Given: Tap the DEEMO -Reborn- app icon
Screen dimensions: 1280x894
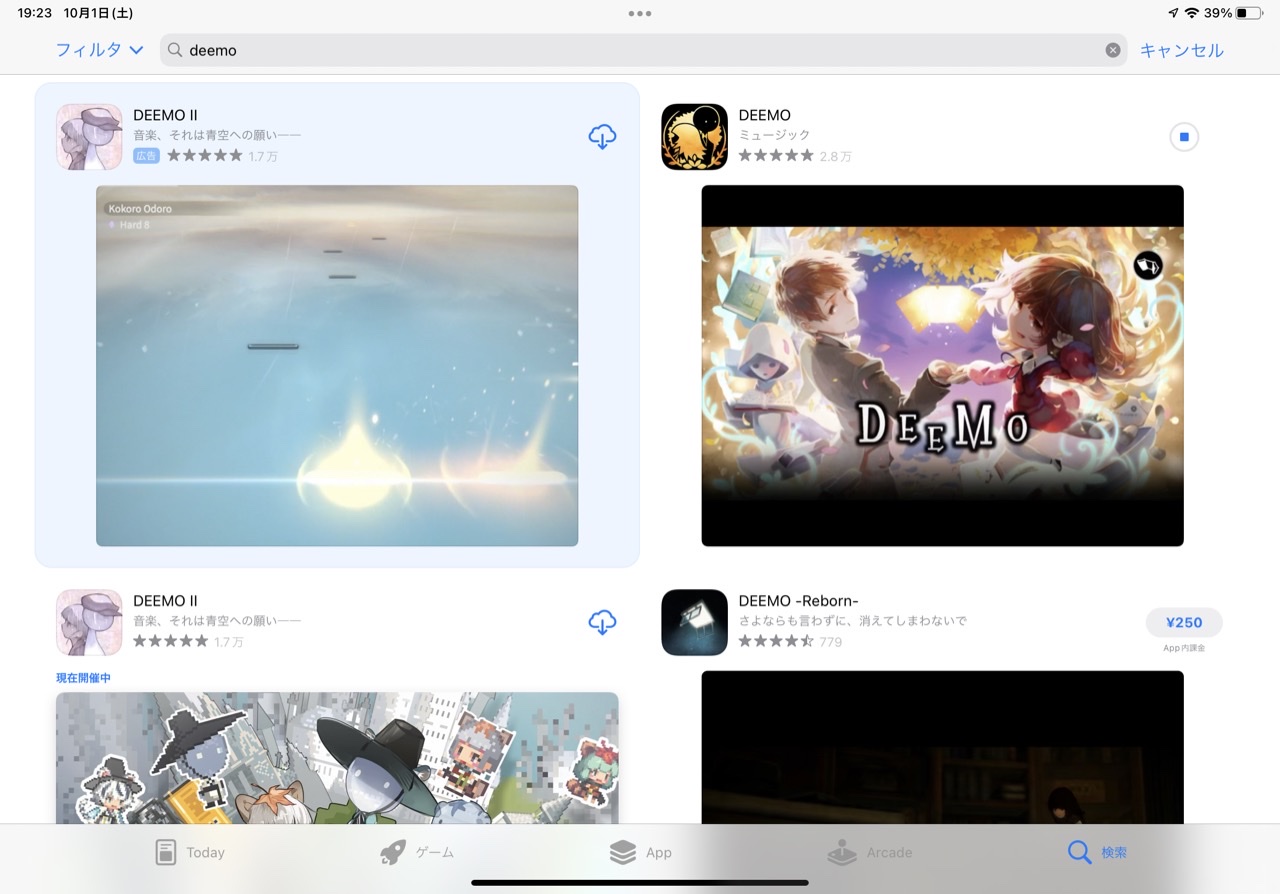Looking at the screenshot, I should [x=694, y=622].
